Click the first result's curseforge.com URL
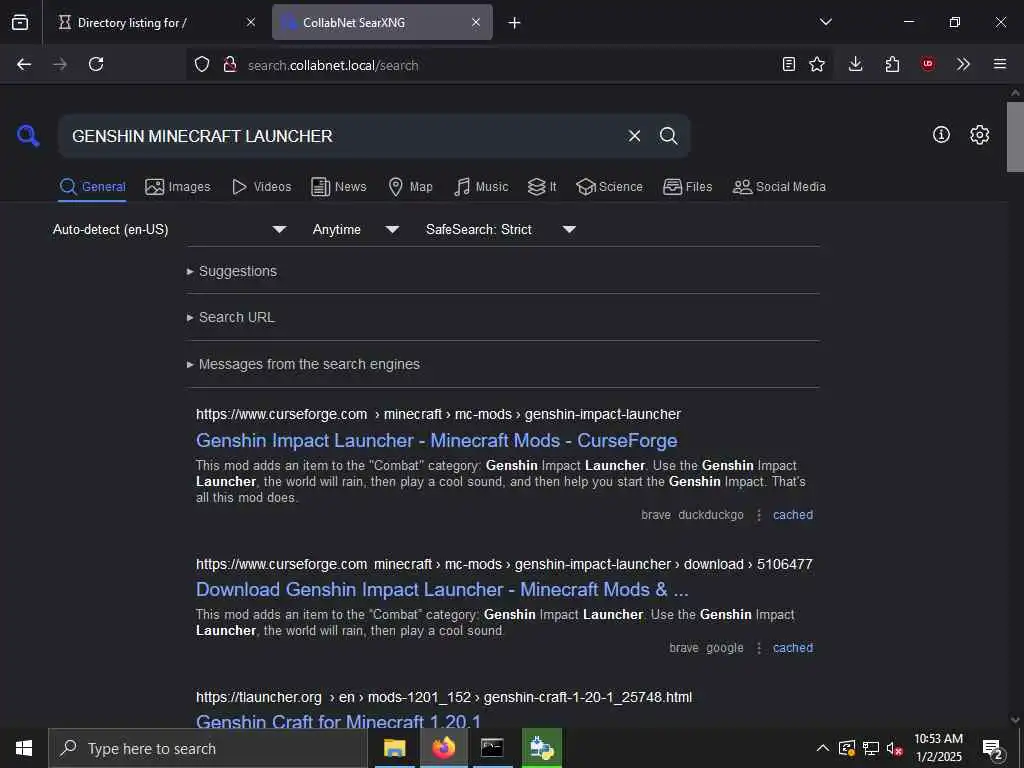 (x=438, y=414)
